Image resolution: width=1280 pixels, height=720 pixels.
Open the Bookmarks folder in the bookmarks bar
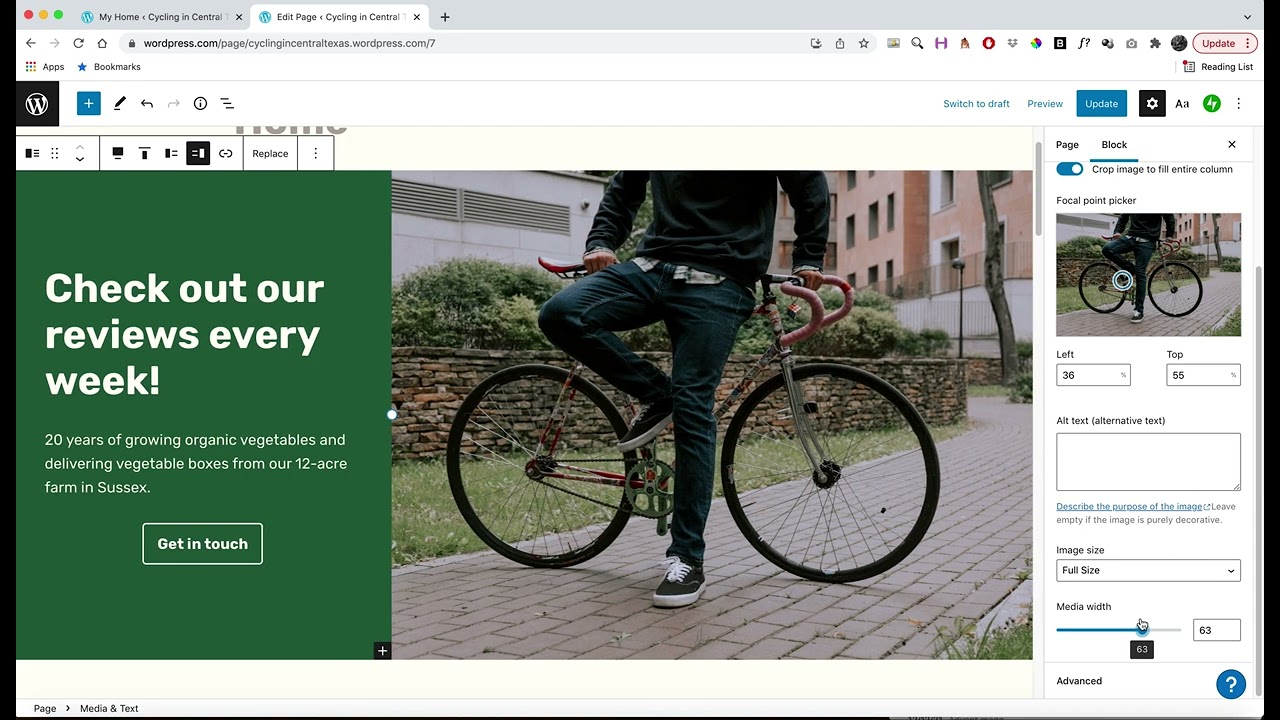click(x=109, y=67)
